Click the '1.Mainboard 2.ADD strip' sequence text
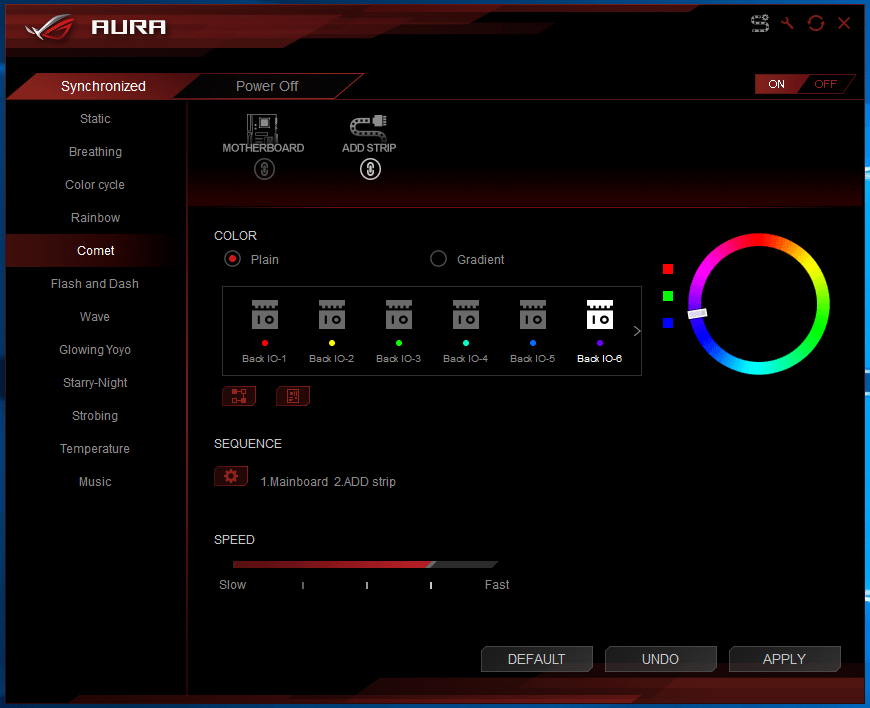This screenshot has height=708, width=870. (x=328, y=482)
